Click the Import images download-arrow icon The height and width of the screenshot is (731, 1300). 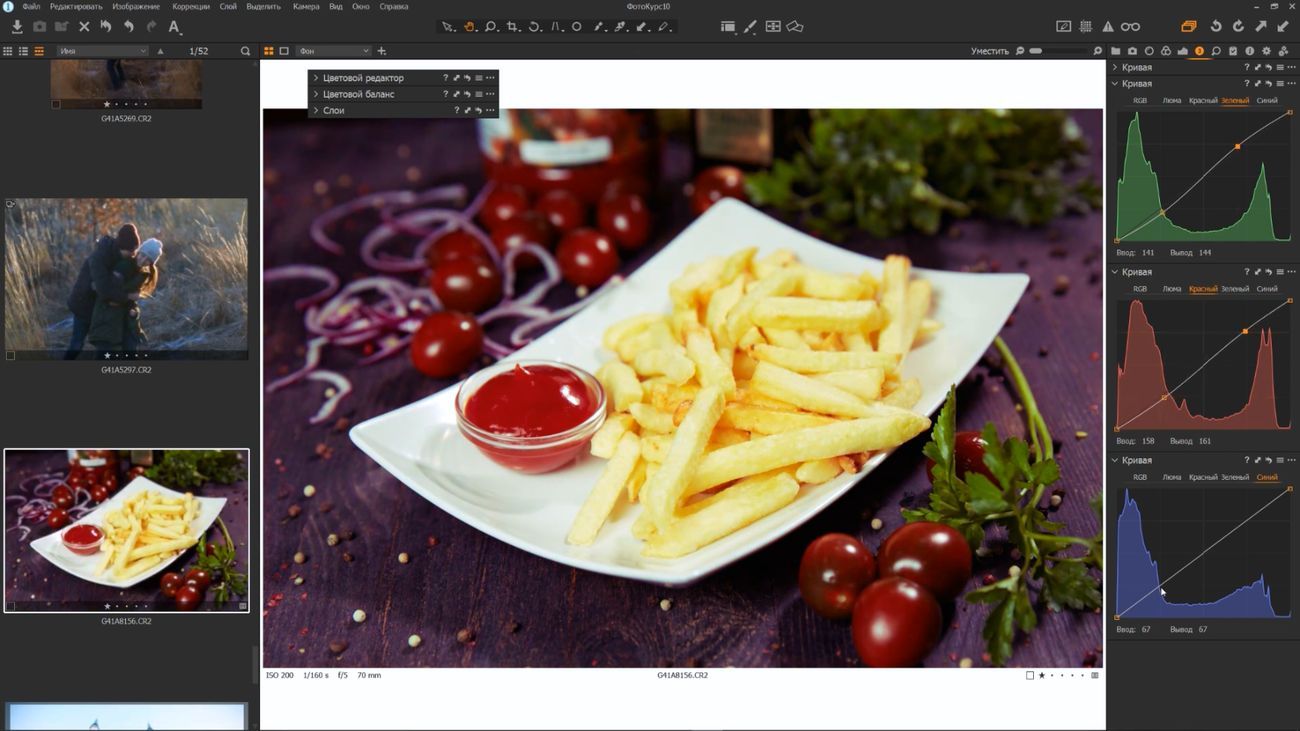(x=17, y=27)
